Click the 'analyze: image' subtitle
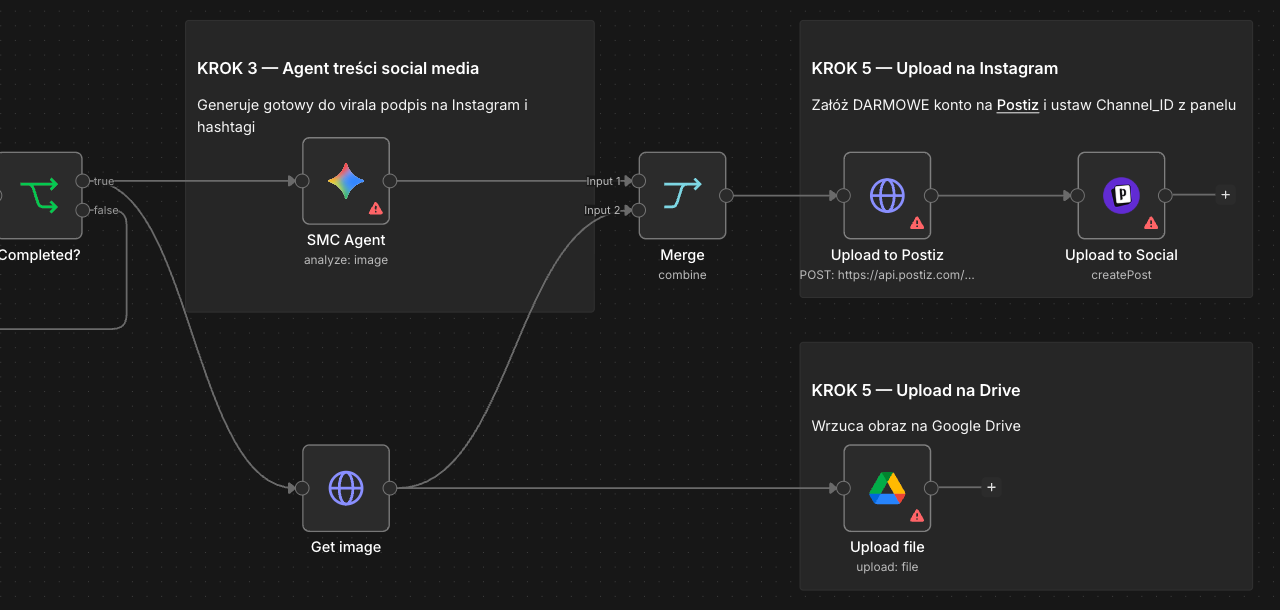The image size is (1280, 610). pos(346,260)
